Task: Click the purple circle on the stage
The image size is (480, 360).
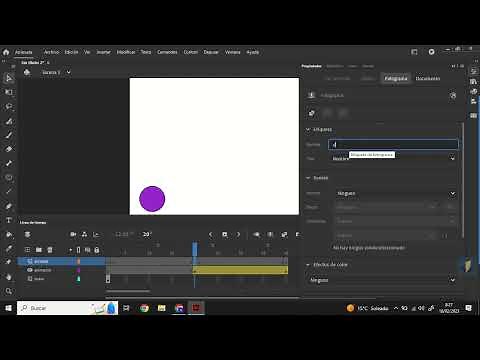Action: [152, 199]
